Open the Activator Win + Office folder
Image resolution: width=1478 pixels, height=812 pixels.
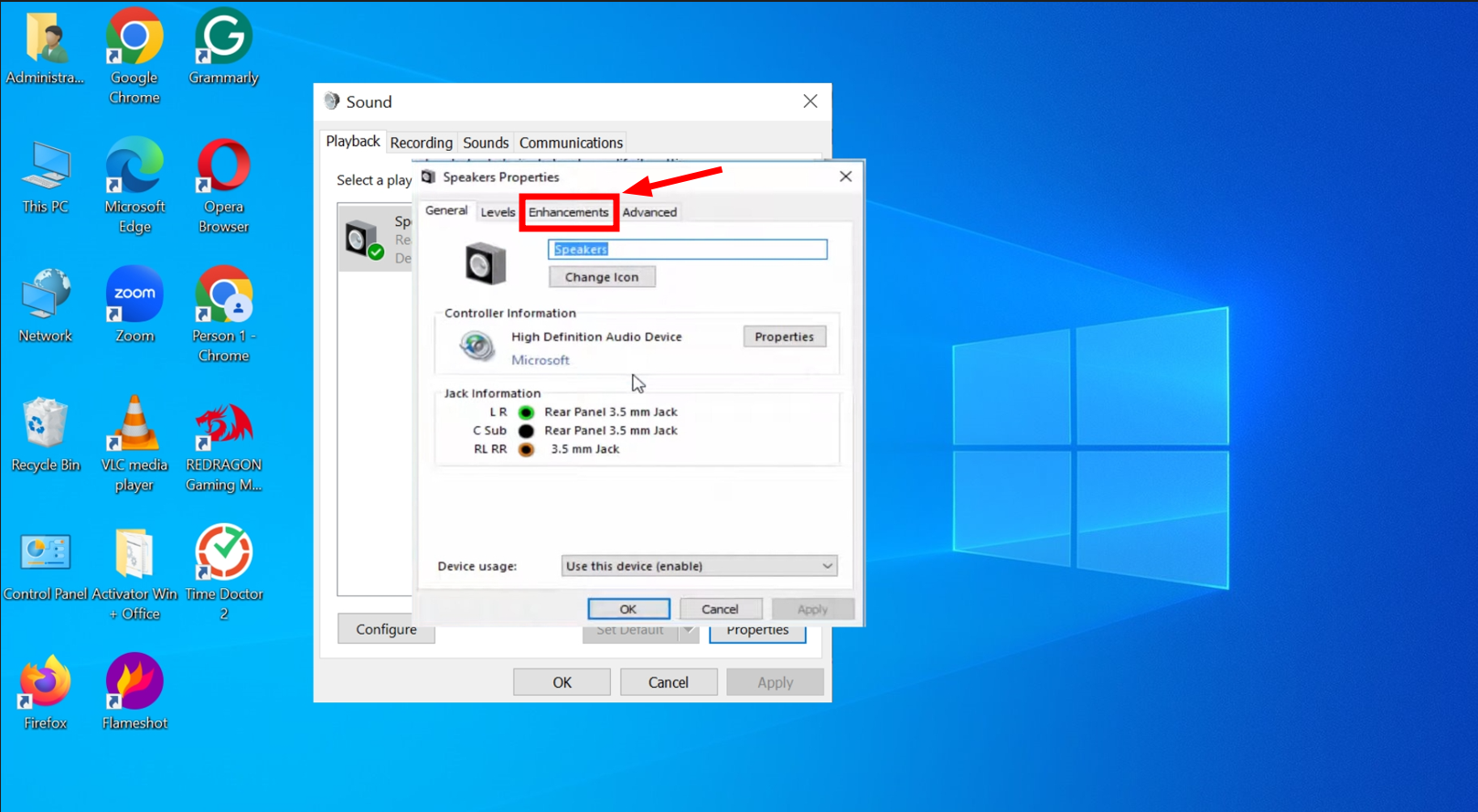(134, 574)
